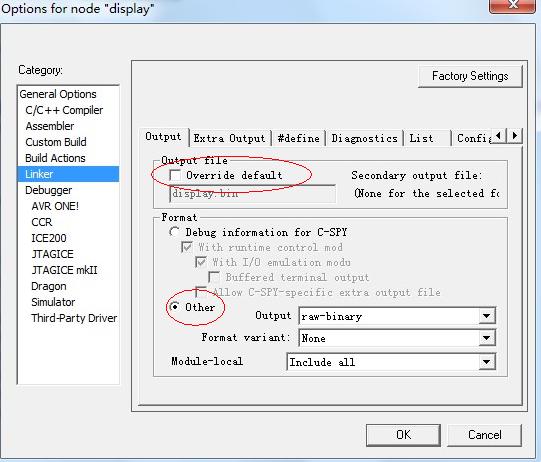Enable the Override default checkbox

coord(175,175)
